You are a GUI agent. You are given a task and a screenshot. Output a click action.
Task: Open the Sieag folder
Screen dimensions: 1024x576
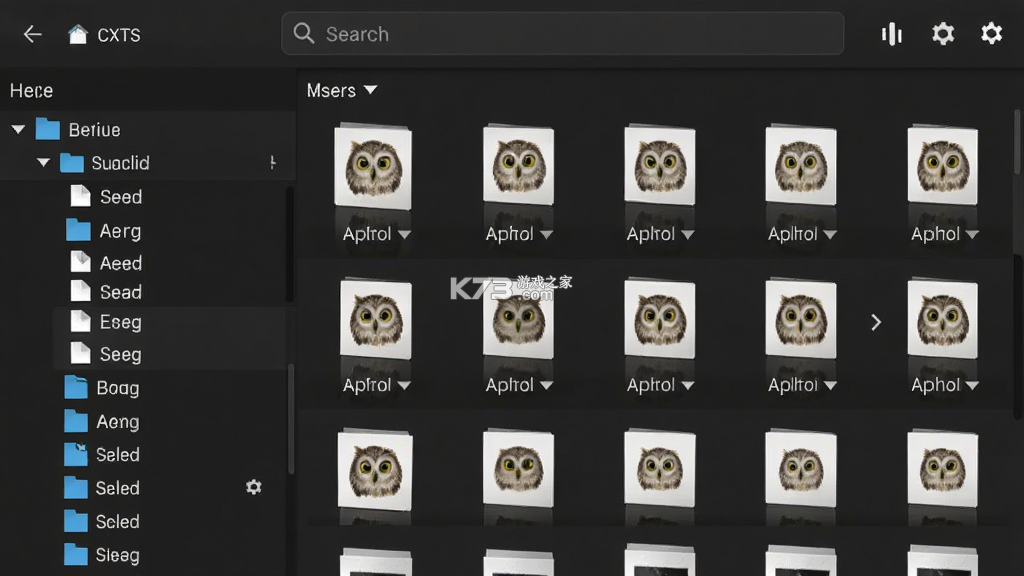pyautogui.click(x=102, y=555)
